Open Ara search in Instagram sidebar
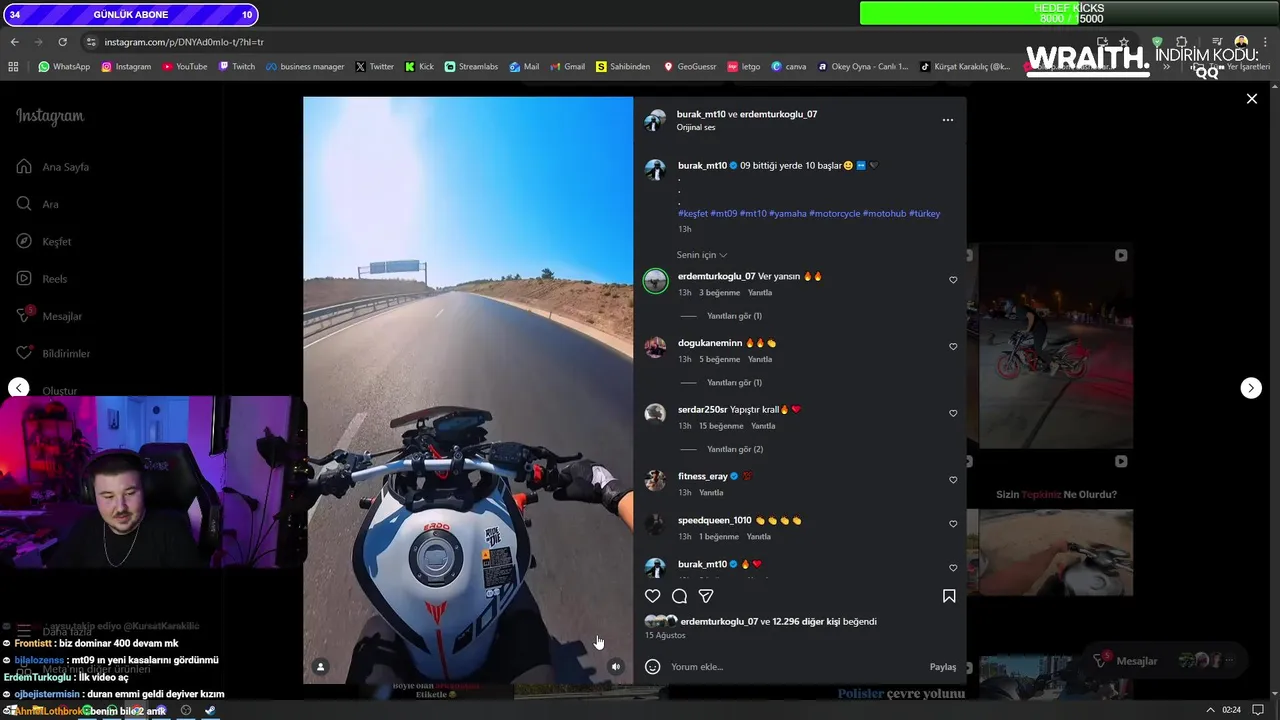The image size is (1280, 720). [x=38, y=204]
